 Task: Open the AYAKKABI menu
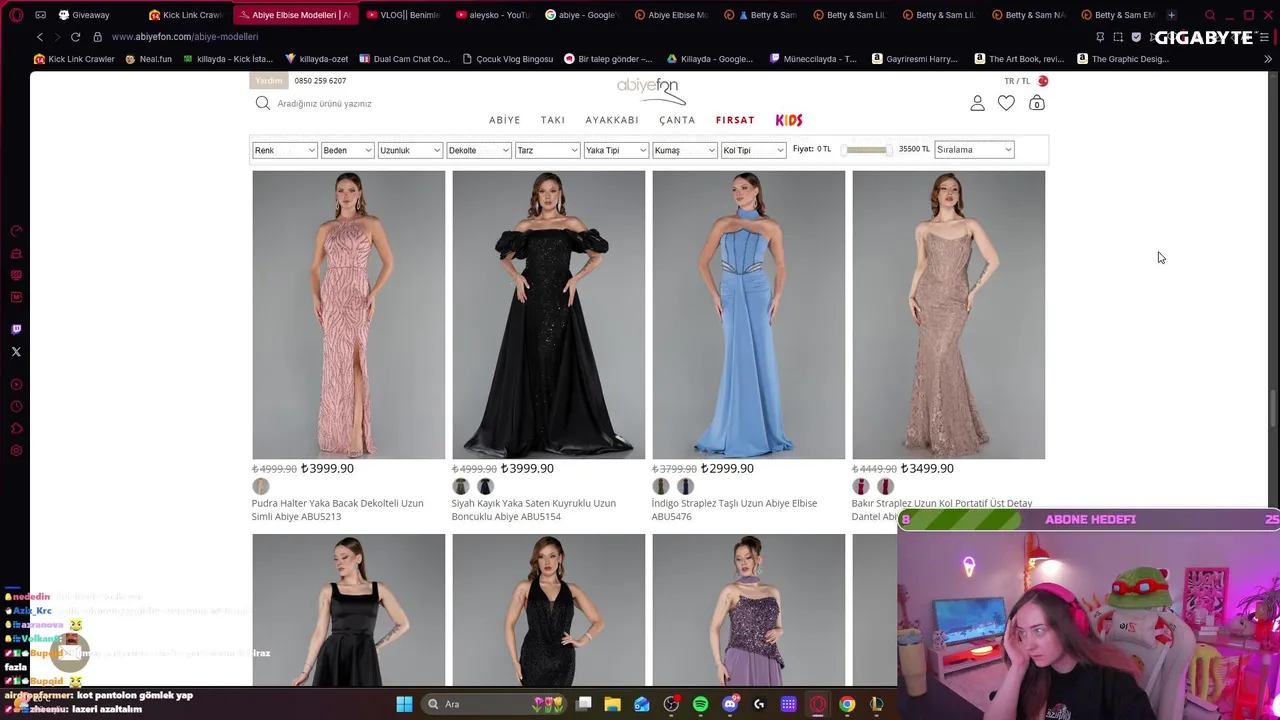(612, 120)
